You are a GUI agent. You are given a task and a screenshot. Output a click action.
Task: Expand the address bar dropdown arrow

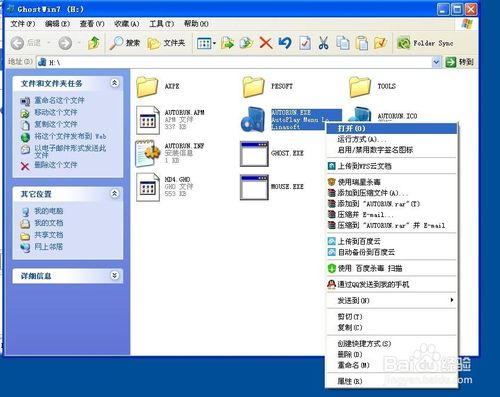436,62
